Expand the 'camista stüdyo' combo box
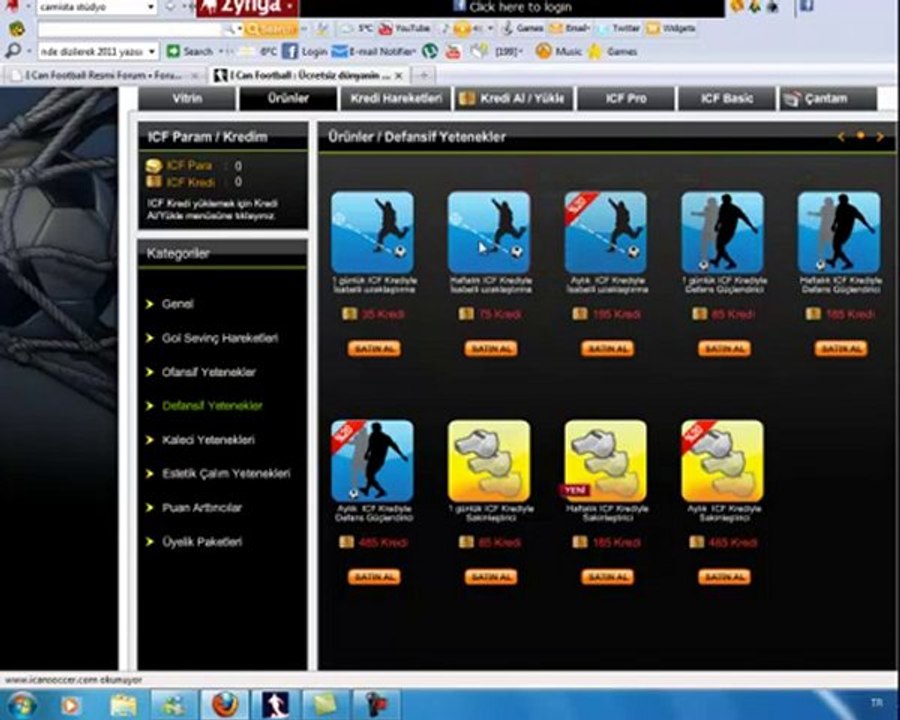The width and height of the screenshot is (900, 720). click(x=151, y=7)
